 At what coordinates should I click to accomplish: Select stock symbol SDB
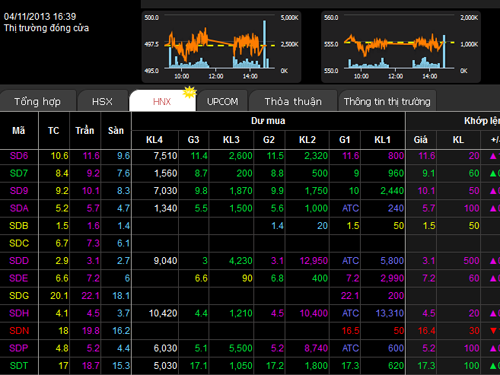[19, 226]
